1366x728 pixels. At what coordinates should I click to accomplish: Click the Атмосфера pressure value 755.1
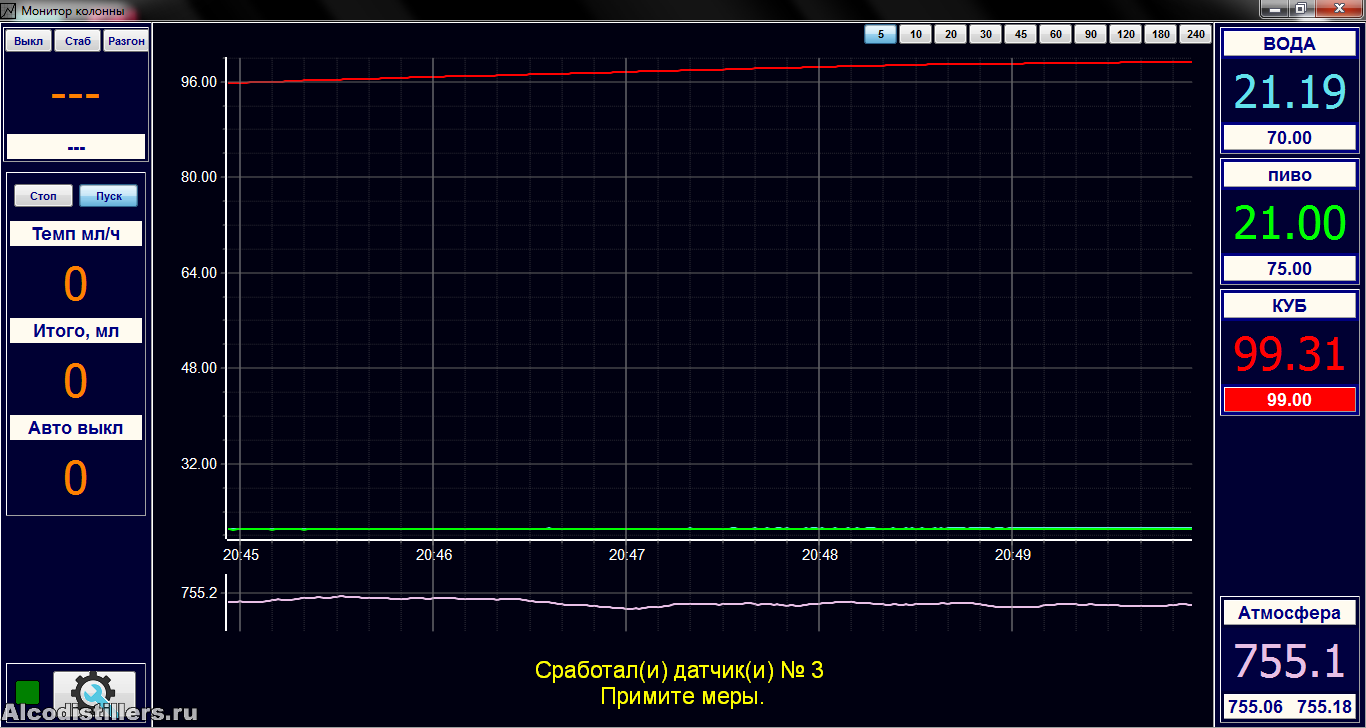(x=1289, y=661)
